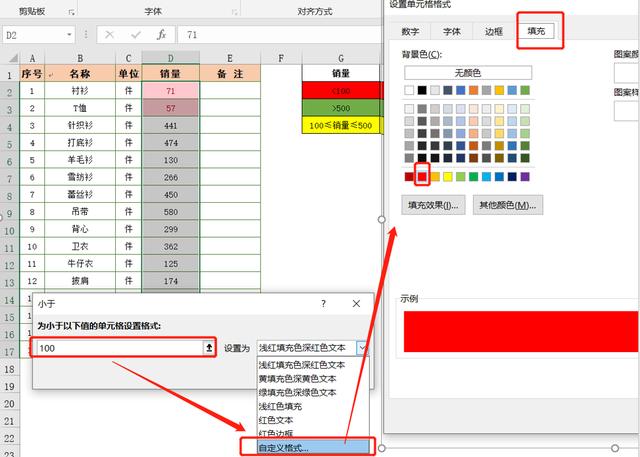Switch to the 数字 tab

click(x=410, y=31)
